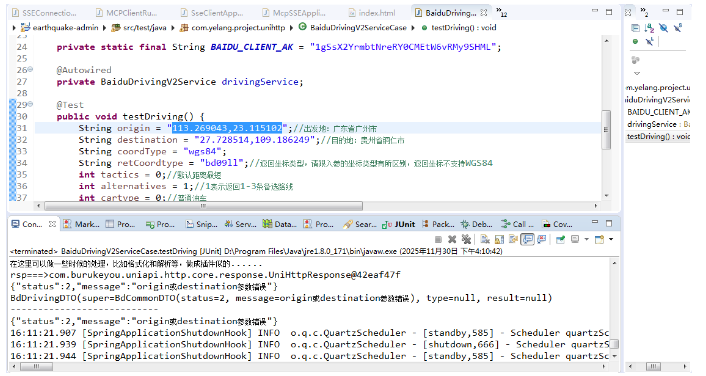This screenshot has width=706, height=376.
Task: Click the editor vertical scrollbar thumb
Action: (606, 130)
